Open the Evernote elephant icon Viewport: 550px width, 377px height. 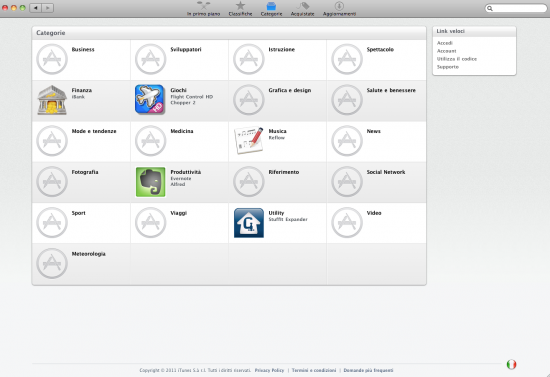point(150,182)
